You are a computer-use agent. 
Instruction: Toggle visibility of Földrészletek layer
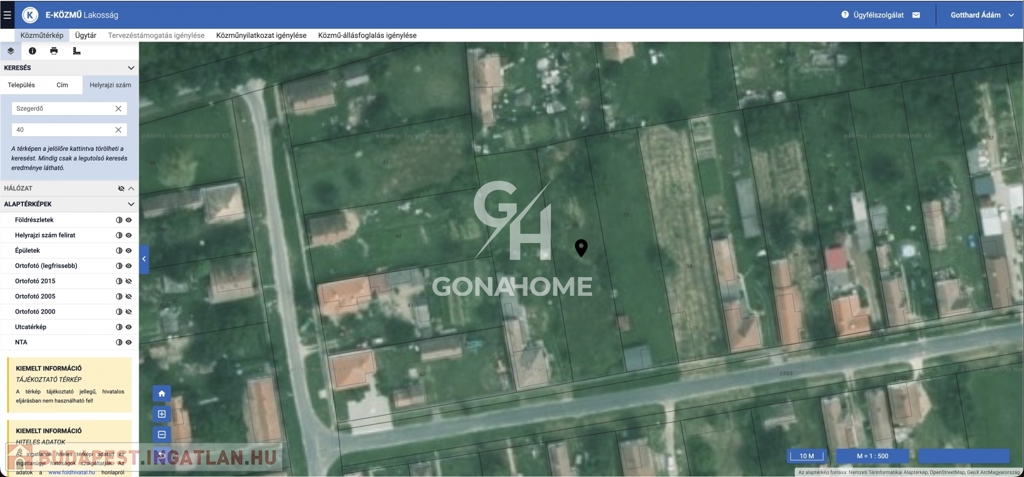129,220
